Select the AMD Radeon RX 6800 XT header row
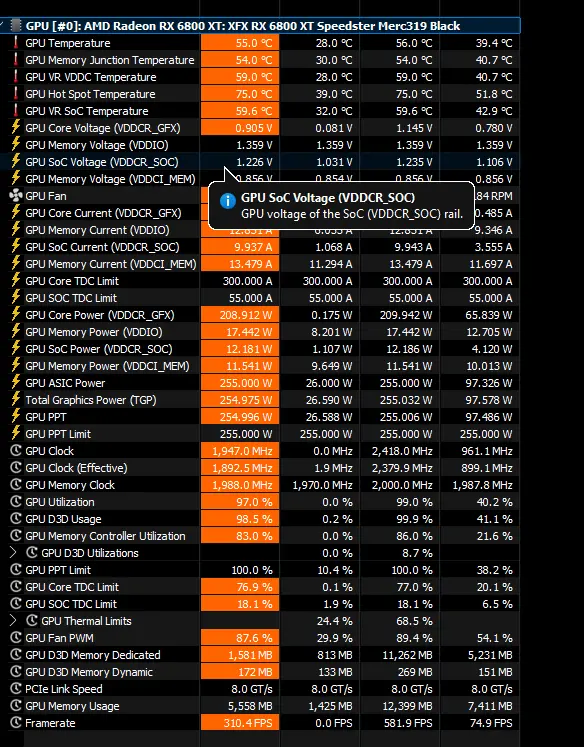The width and height of the screenshot is (584, 747). click(x=260, y=26)
